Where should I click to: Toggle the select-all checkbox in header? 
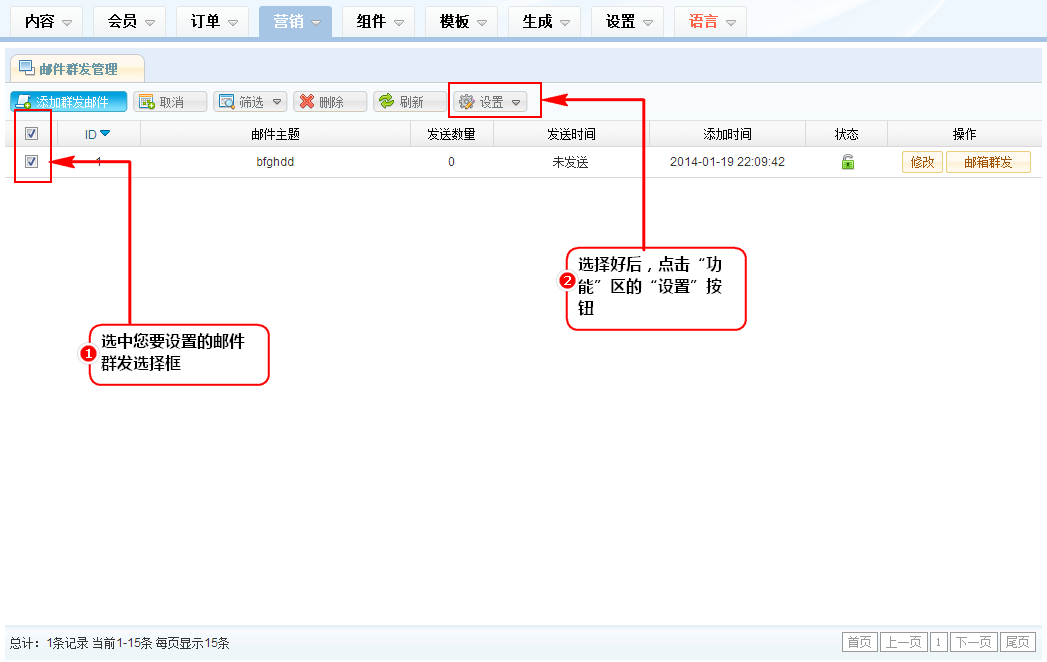(31, 134)
